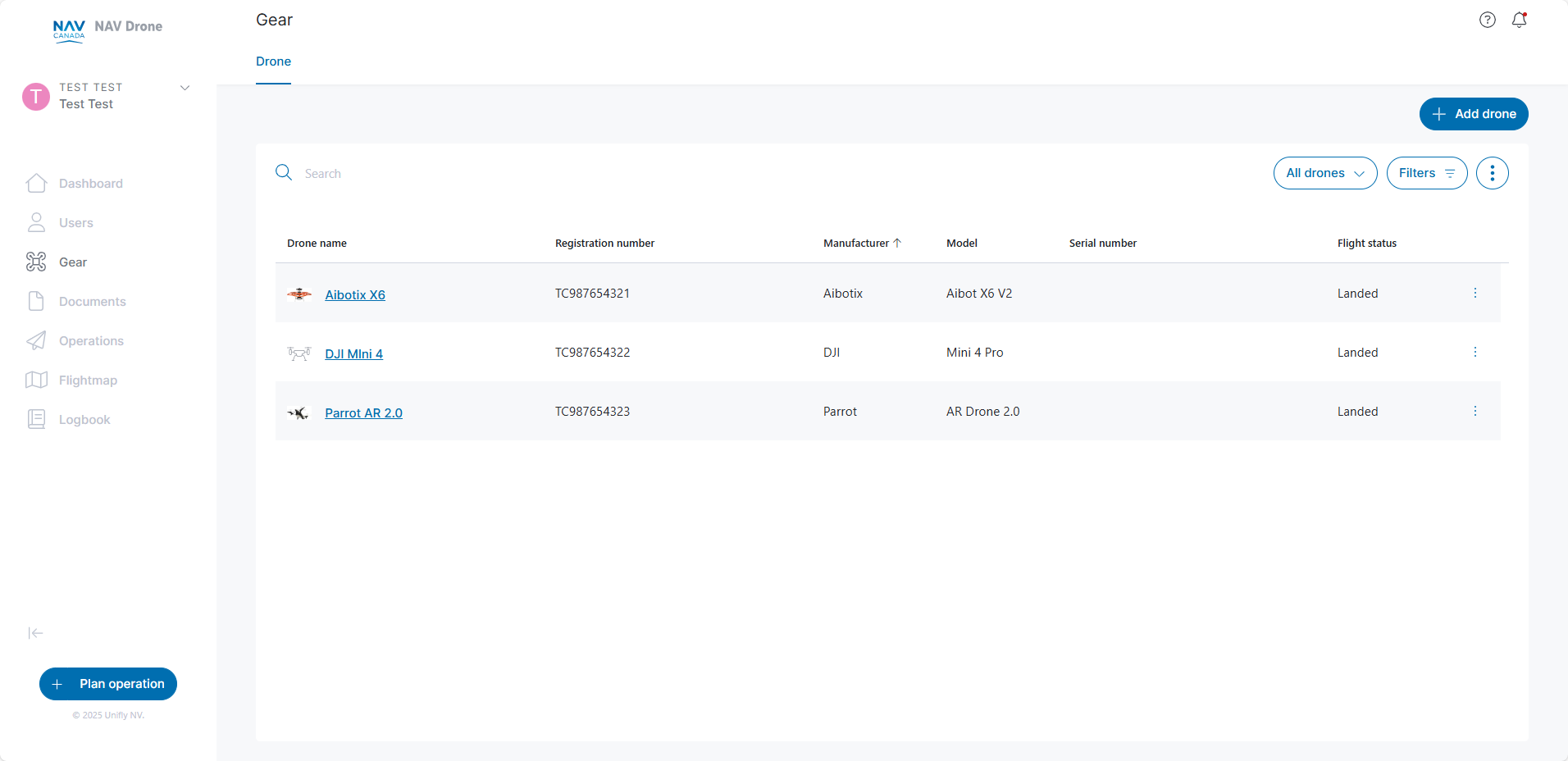
Task: Go to Flightmap in sidebar
Action: [88, 380]
